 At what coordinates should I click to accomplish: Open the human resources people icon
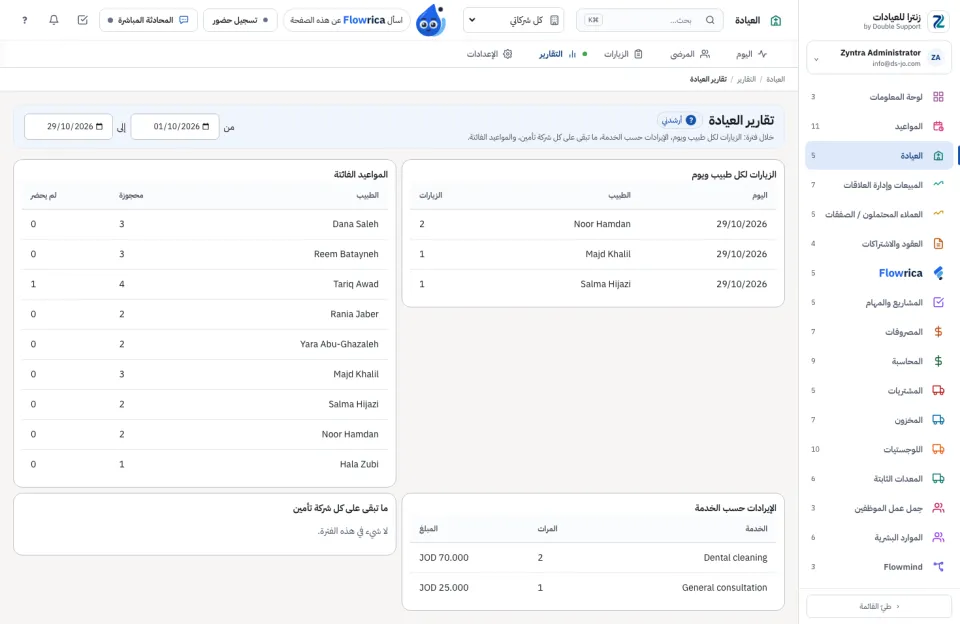[938, 537]
